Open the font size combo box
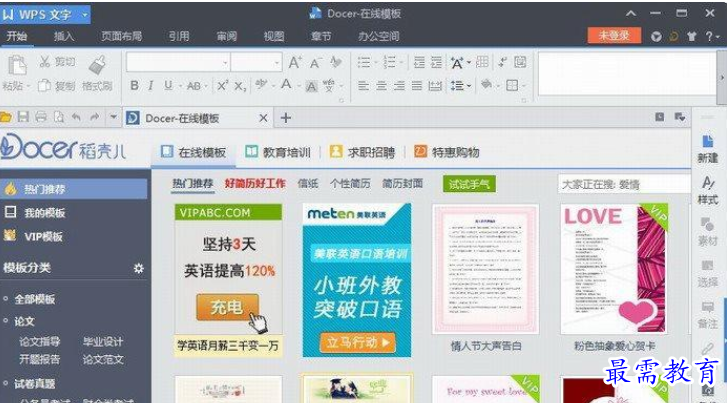 pyautogui.click(x=256, y=62)
